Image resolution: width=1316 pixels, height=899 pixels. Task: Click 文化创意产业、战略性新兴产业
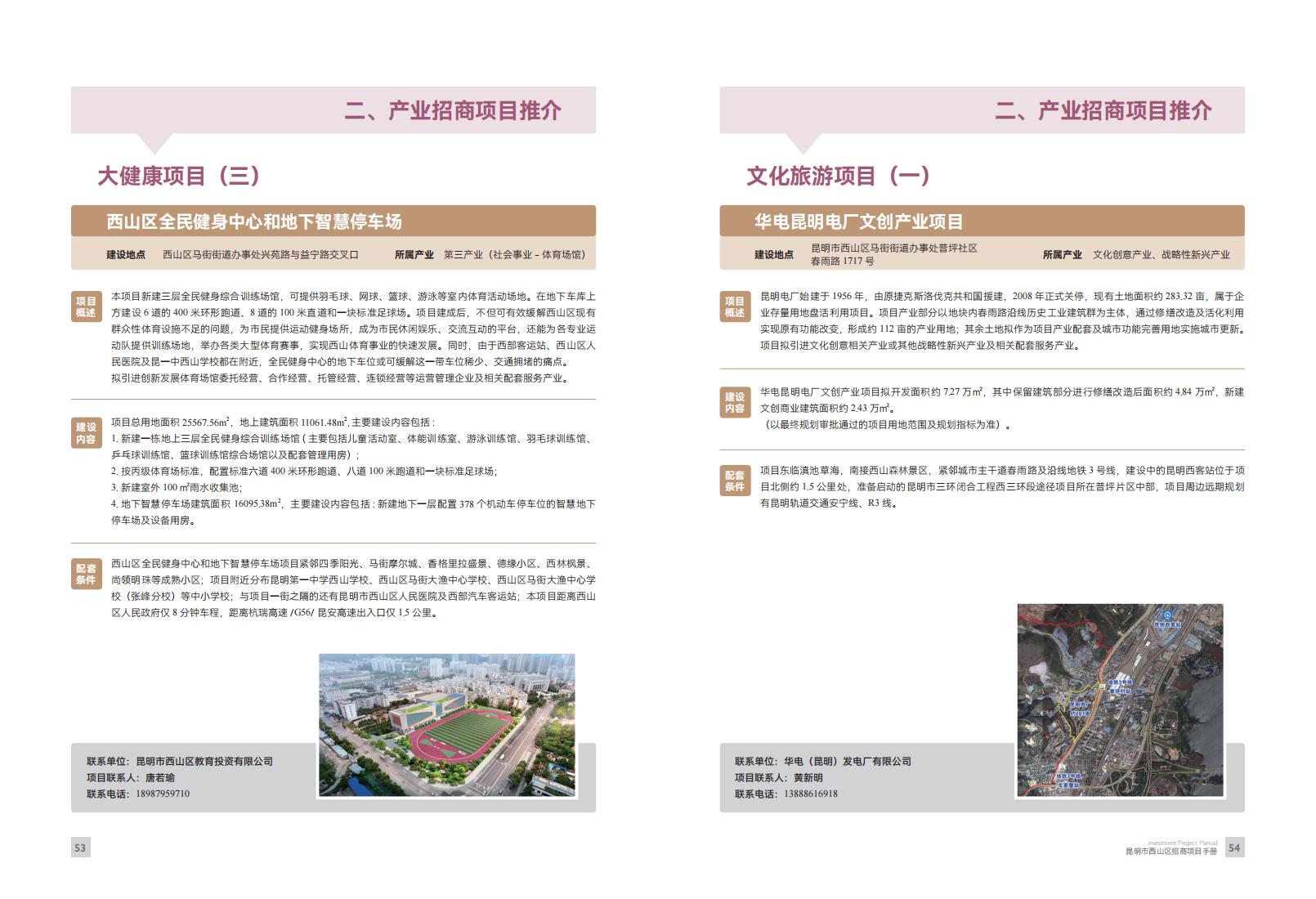click(1162, 254)
